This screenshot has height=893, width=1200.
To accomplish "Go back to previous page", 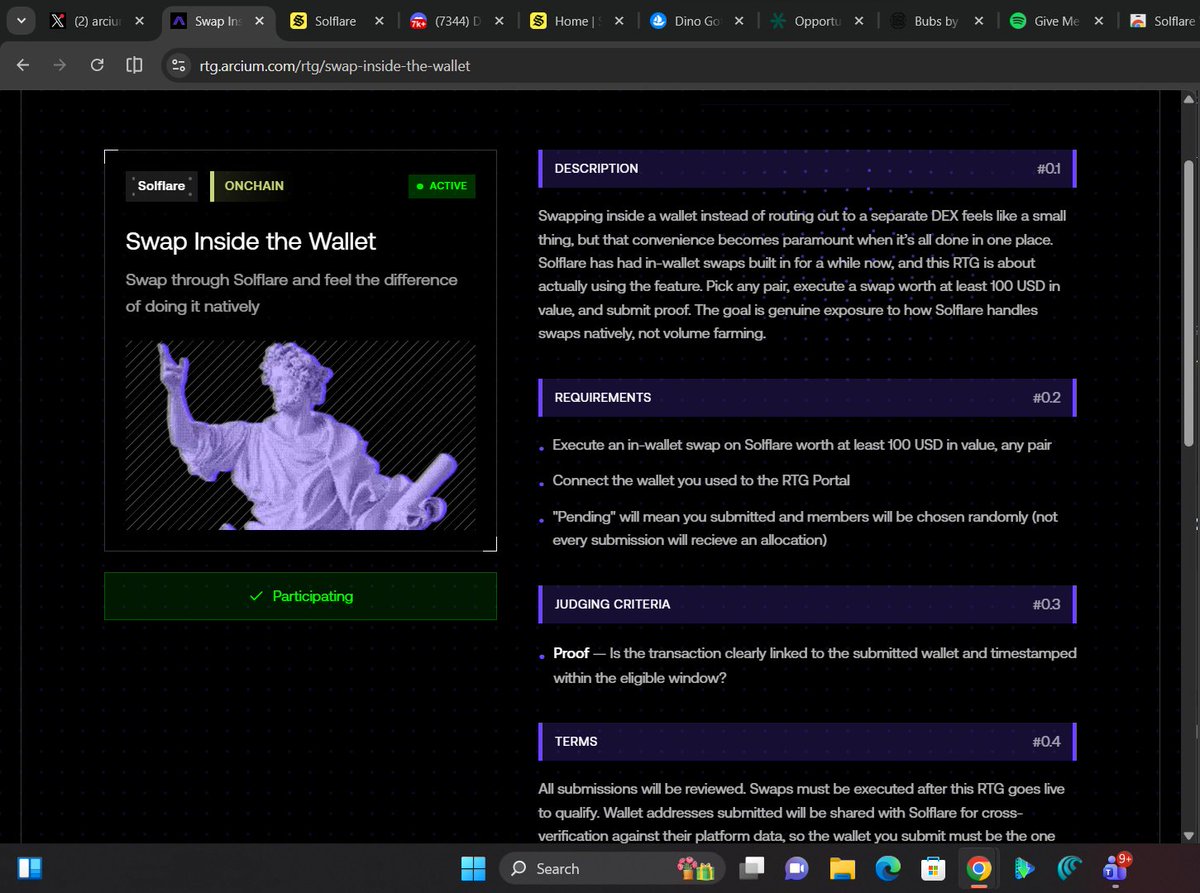I will point(23,65).
